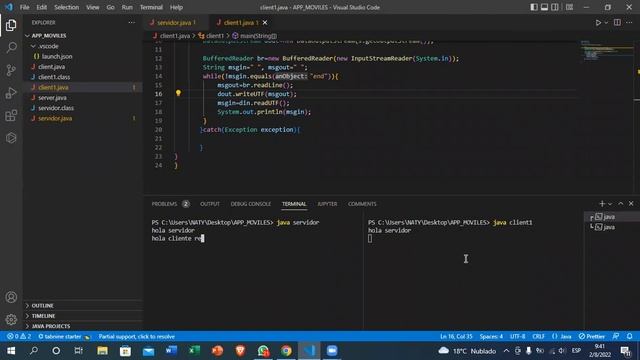
Task: Open the Explorer view in activity bar
Action: pos(11,25)
